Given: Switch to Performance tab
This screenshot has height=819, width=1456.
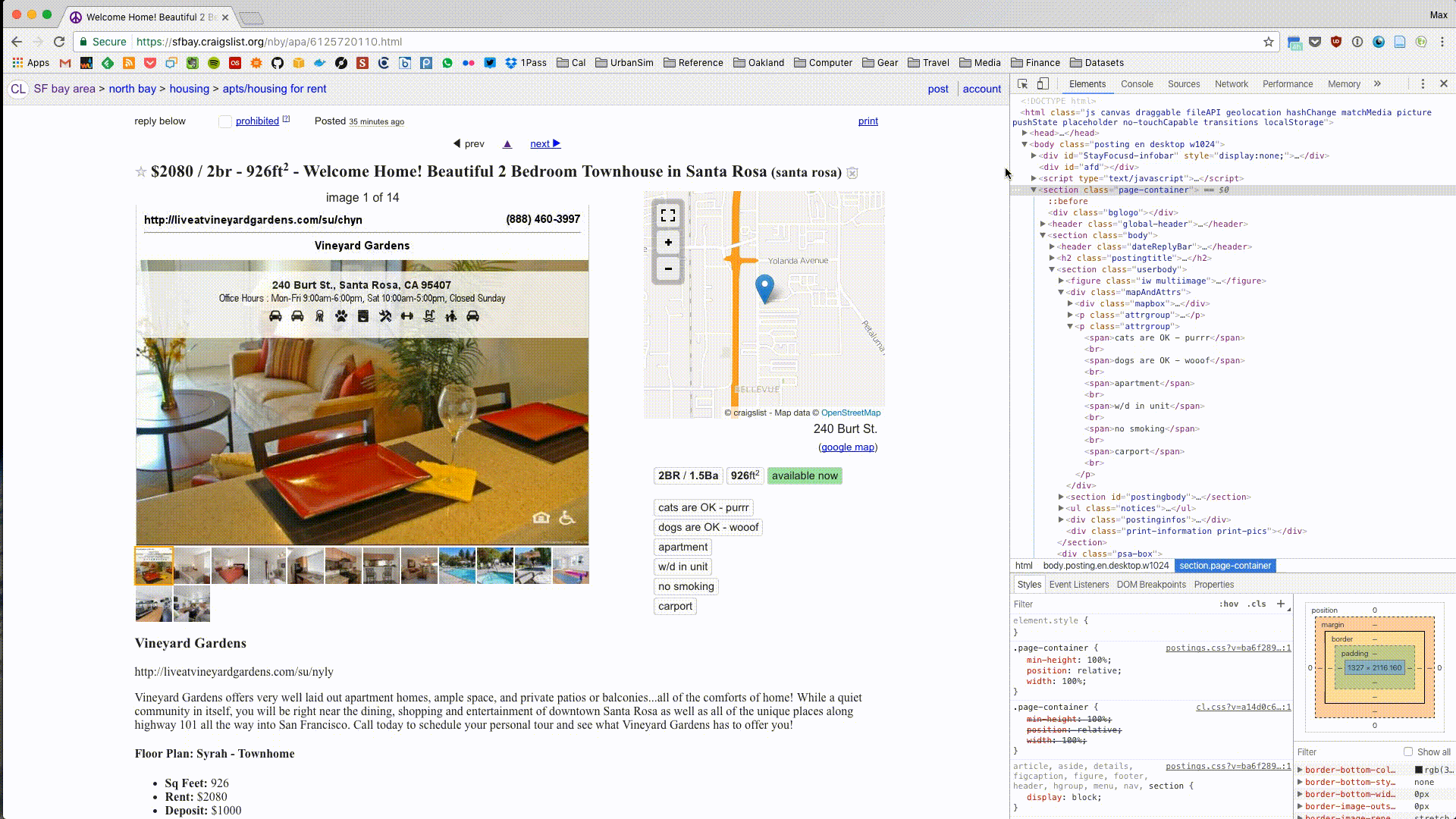Looking at the screenshot, I should tap(1287, 84).
